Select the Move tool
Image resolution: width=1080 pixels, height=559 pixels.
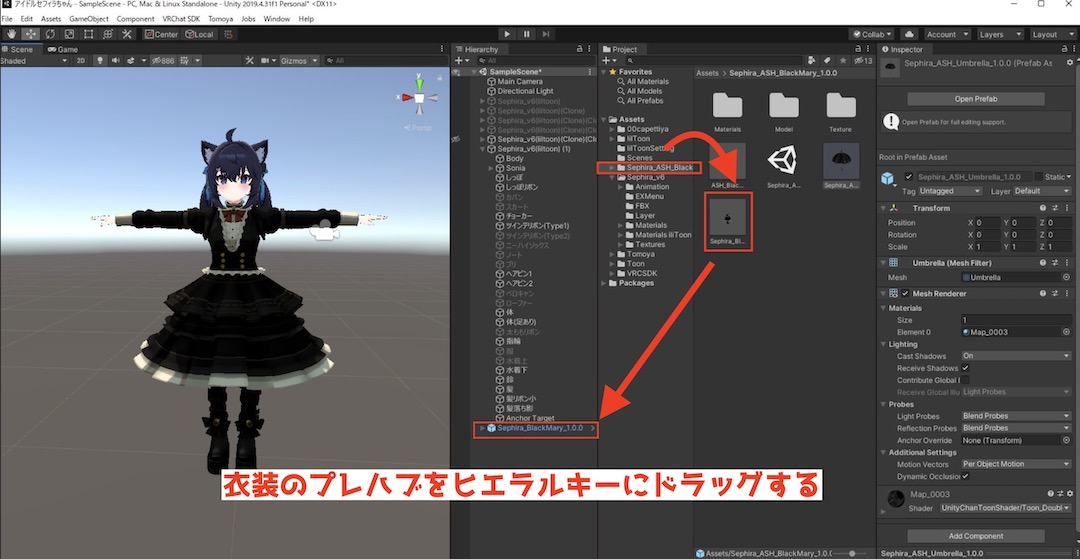31,34
